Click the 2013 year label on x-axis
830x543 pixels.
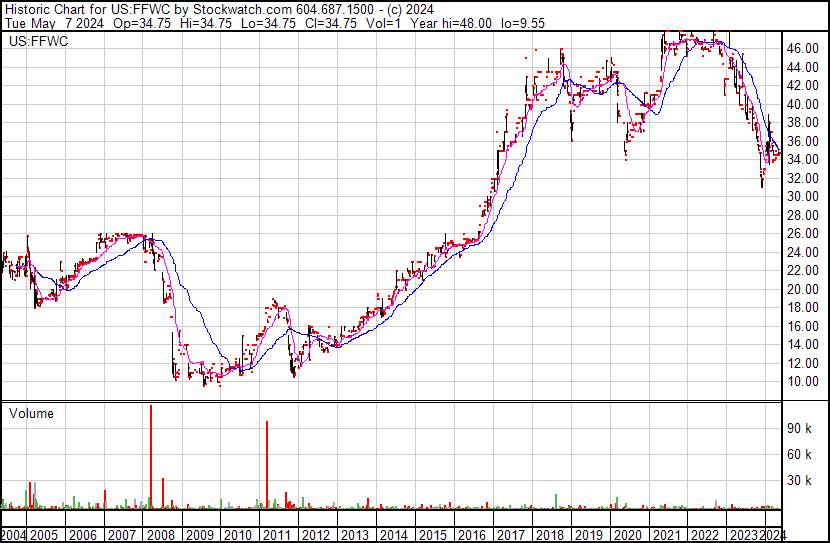(354, 535)
